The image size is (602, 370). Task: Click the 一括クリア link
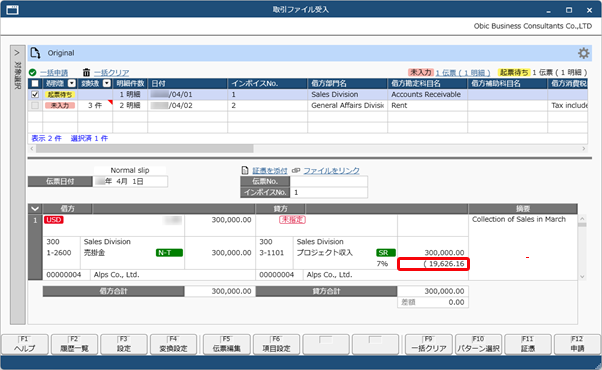click(111, 73)
